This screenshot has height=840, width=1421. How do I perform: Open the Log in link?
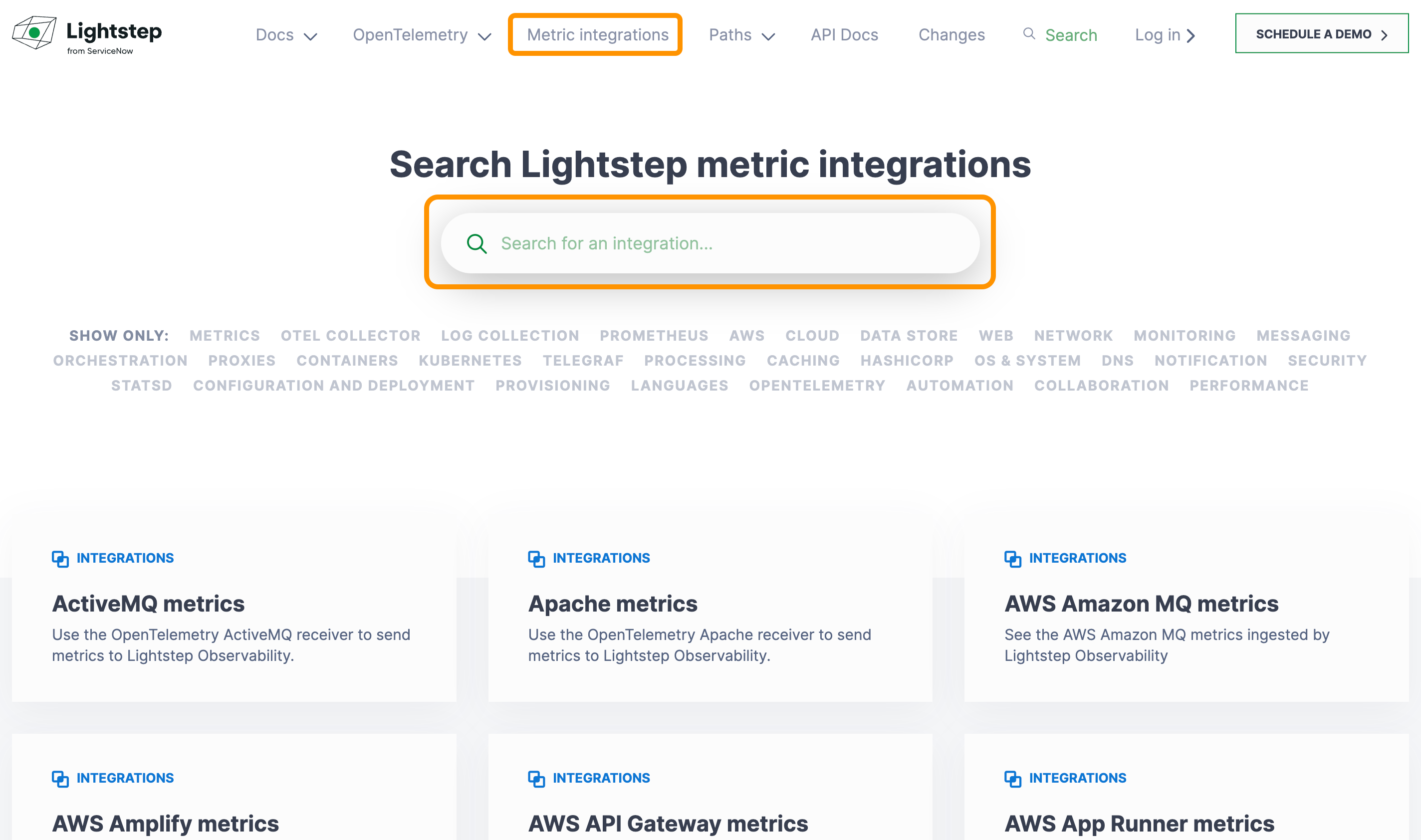1164,35
